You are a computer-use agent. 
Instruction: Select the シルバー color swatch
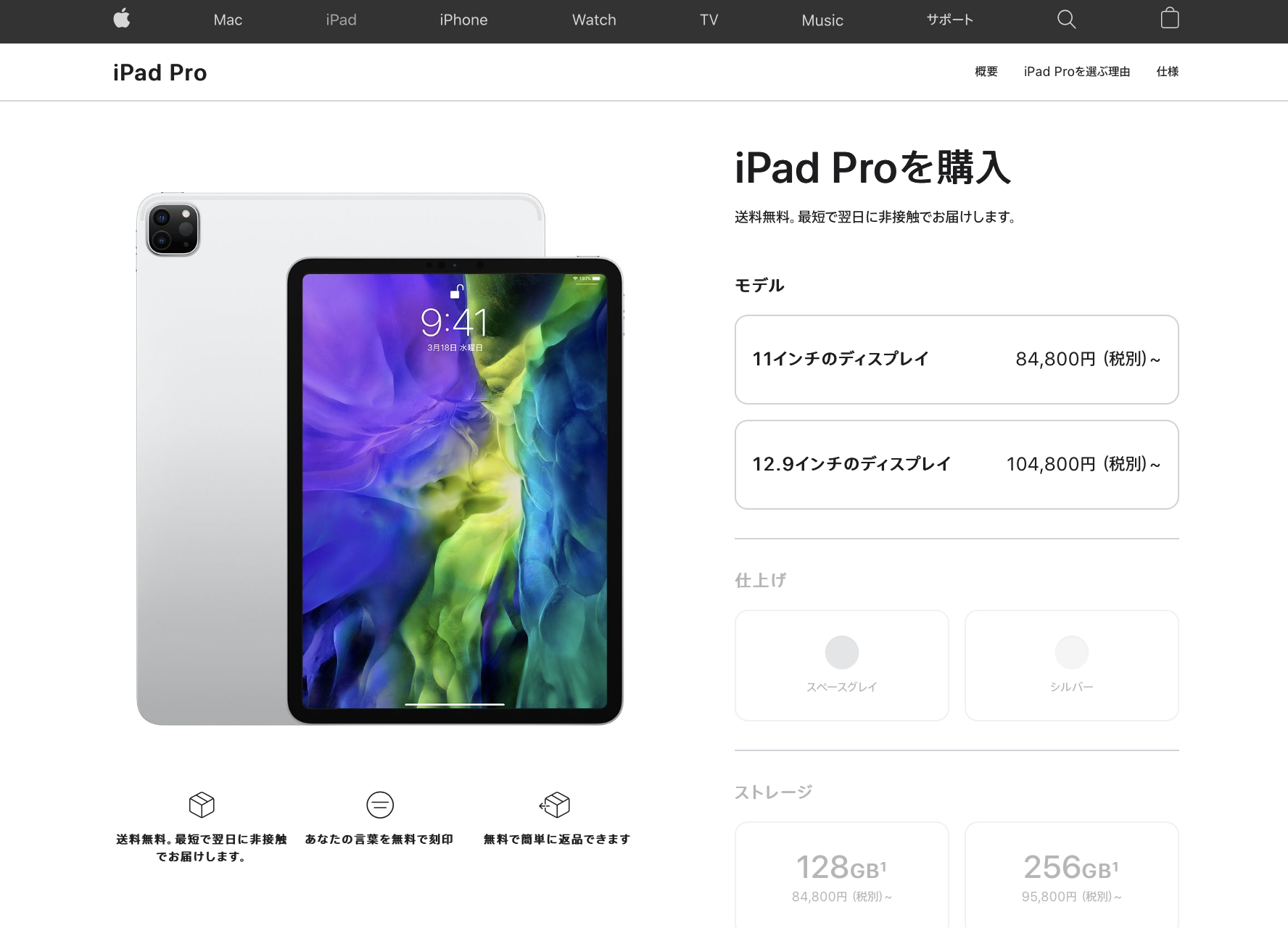click(1072, 666)
